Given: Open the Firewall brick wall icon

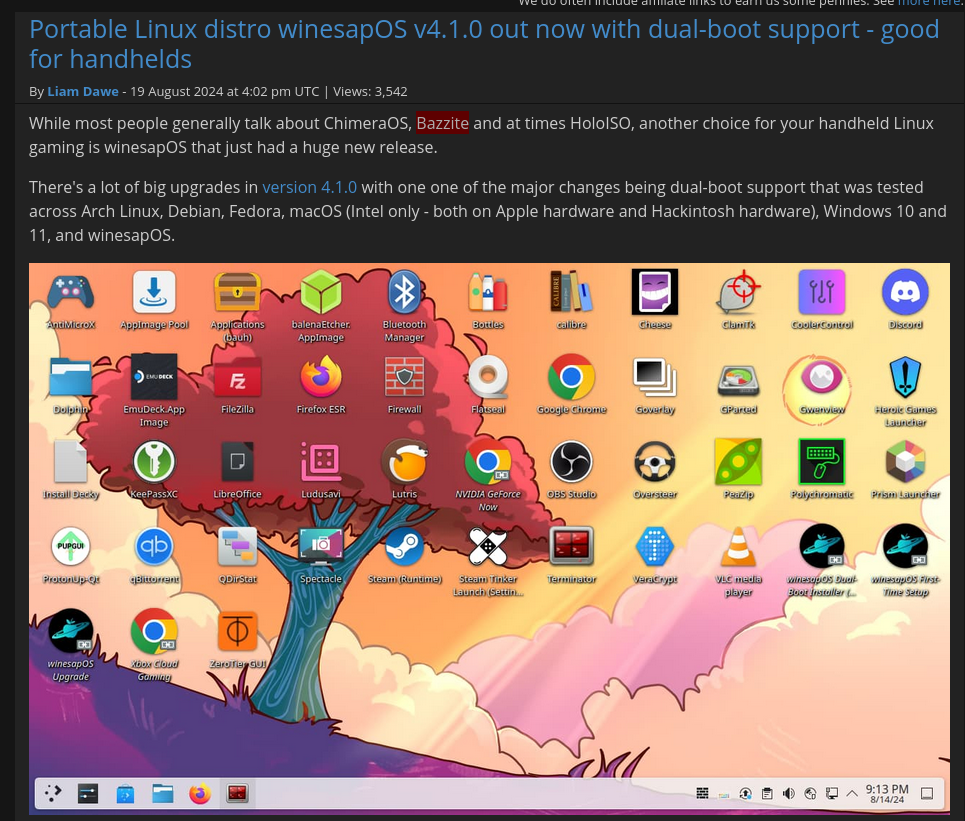Looking at the screenshot, I should (404, 377).
